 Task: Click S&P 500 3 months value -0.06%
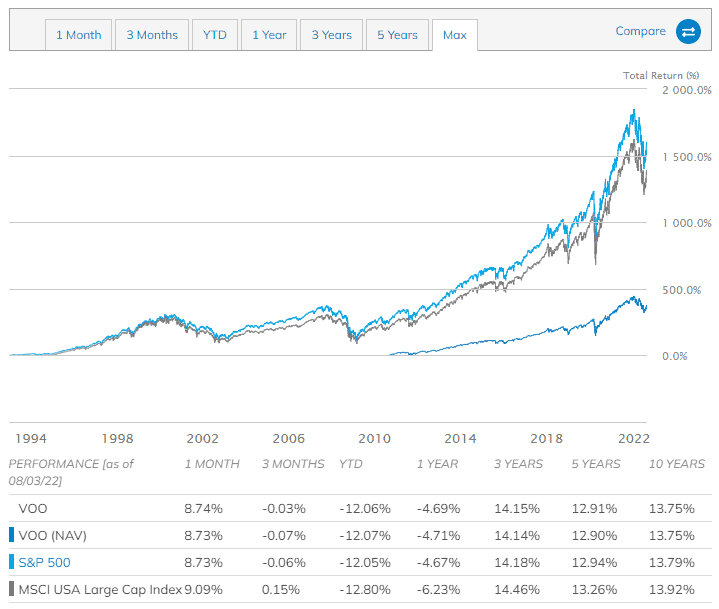coord(283,562)
